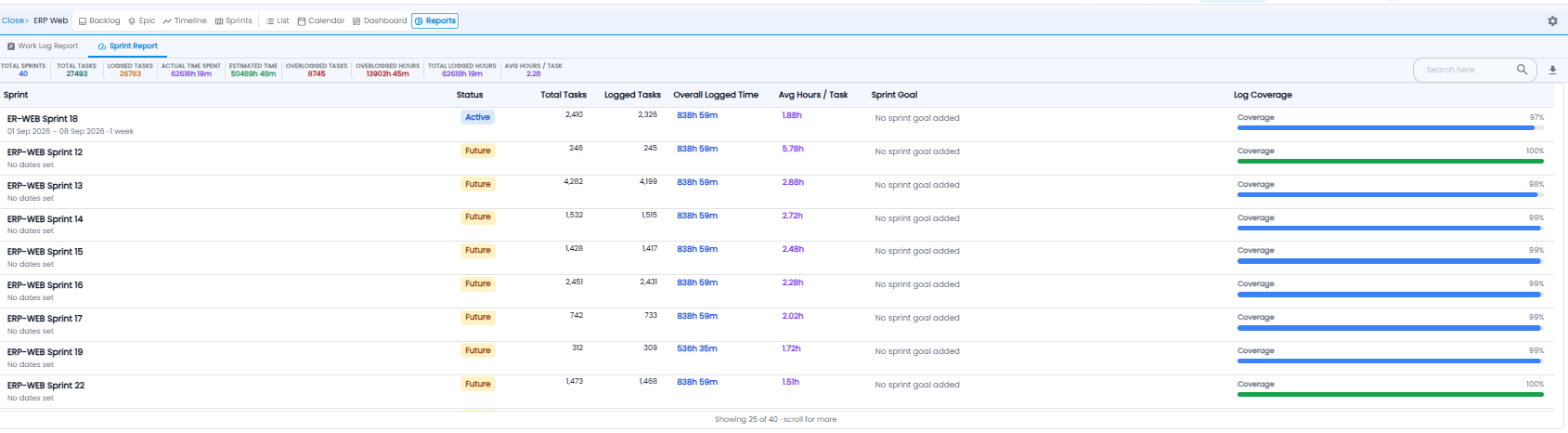Click the Logged Tasks column header

[x=632, y=95]
